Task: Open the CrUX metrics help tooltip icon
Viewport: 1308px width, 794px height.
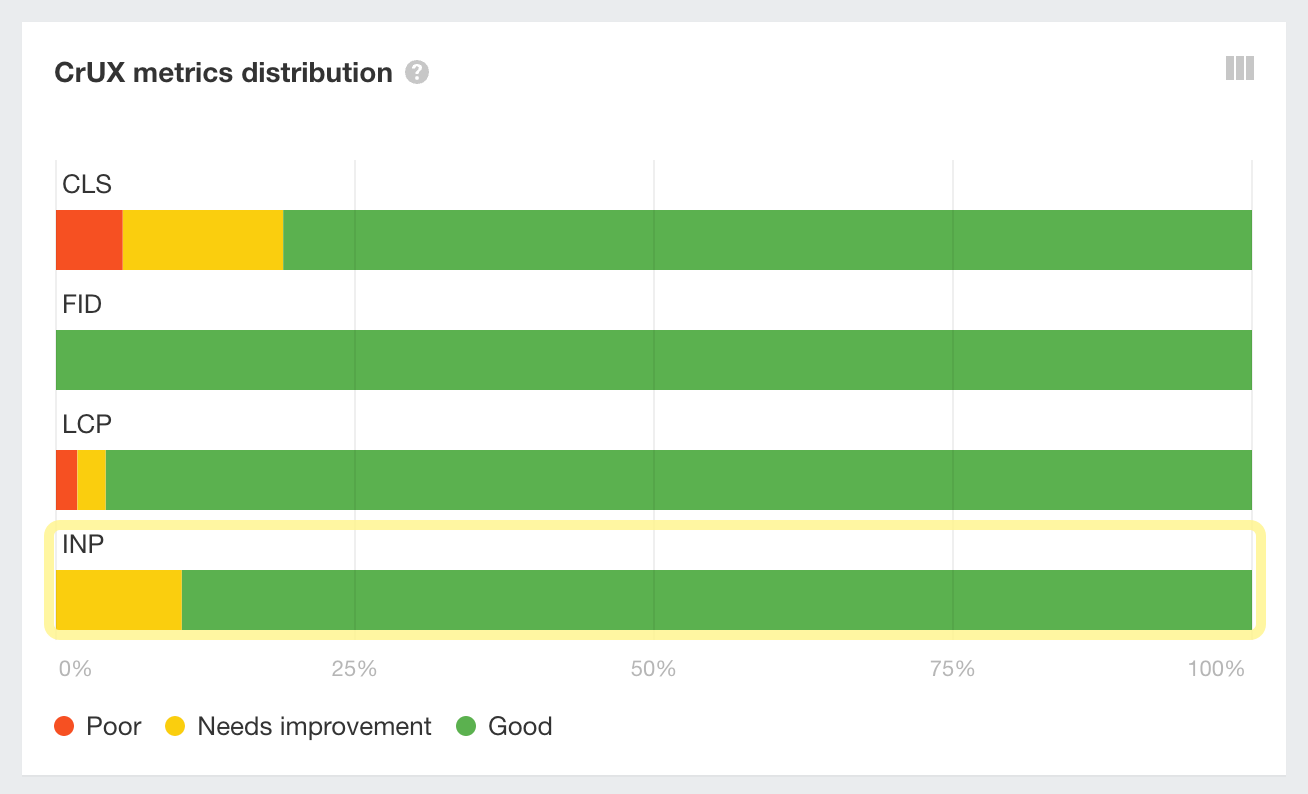Action: click(x=417, y=72)
